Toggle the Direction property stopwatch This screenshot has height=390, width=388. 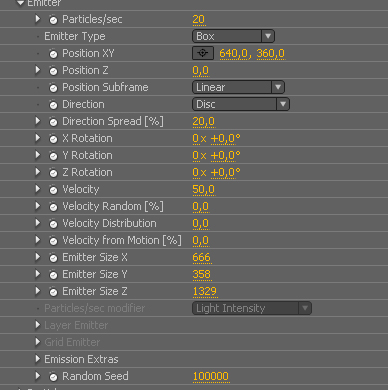pos(53,105)
